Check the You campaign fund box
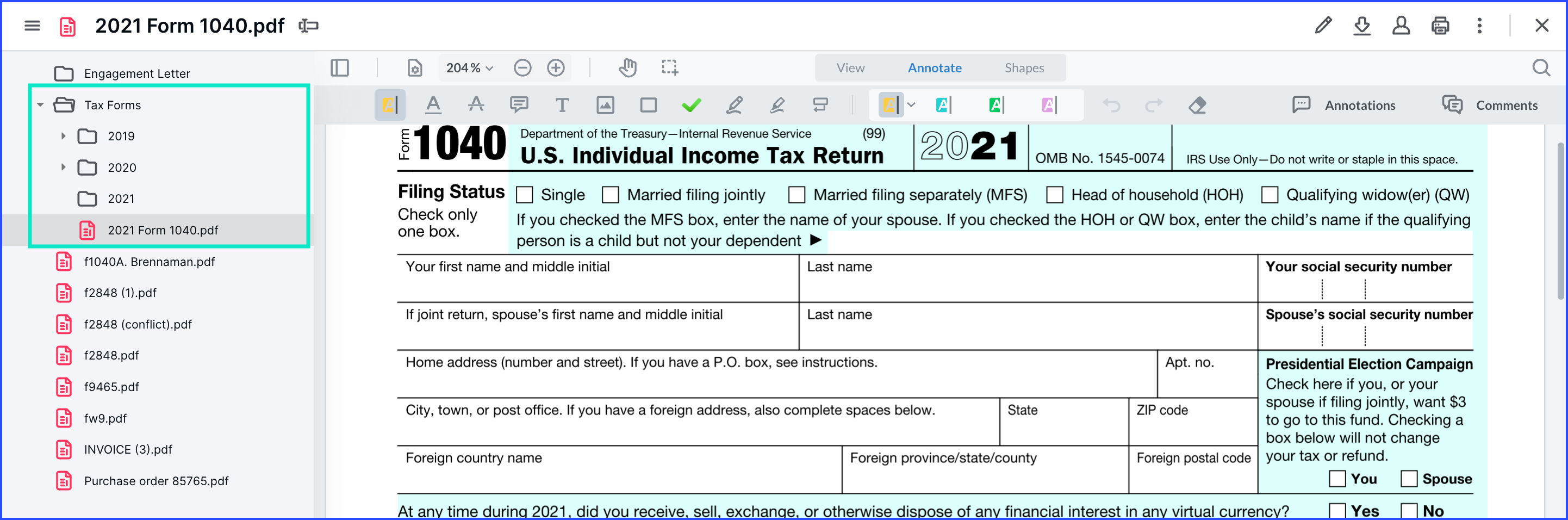The image size is (1568, 520). click(1337, 479)
